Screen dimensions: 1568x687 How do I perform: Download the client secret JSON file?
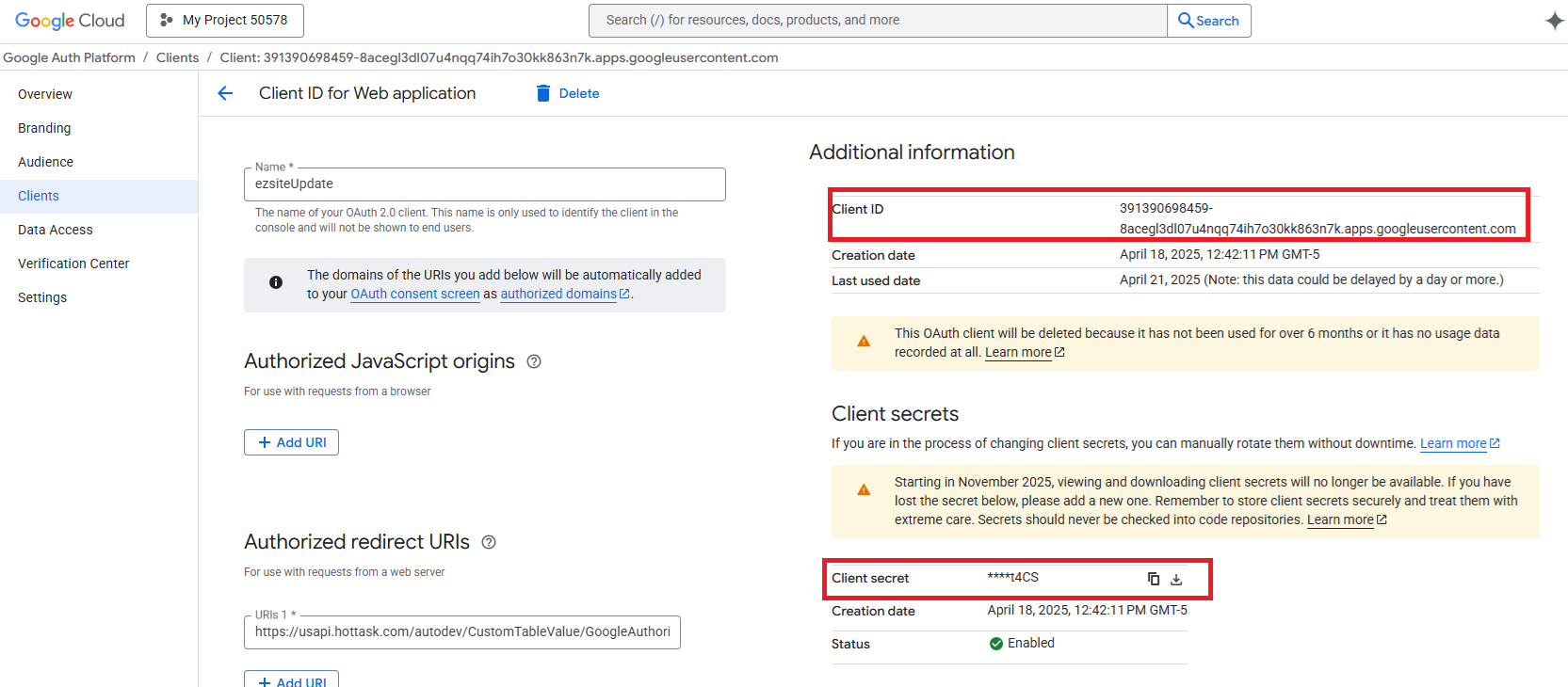[1176, 580]
